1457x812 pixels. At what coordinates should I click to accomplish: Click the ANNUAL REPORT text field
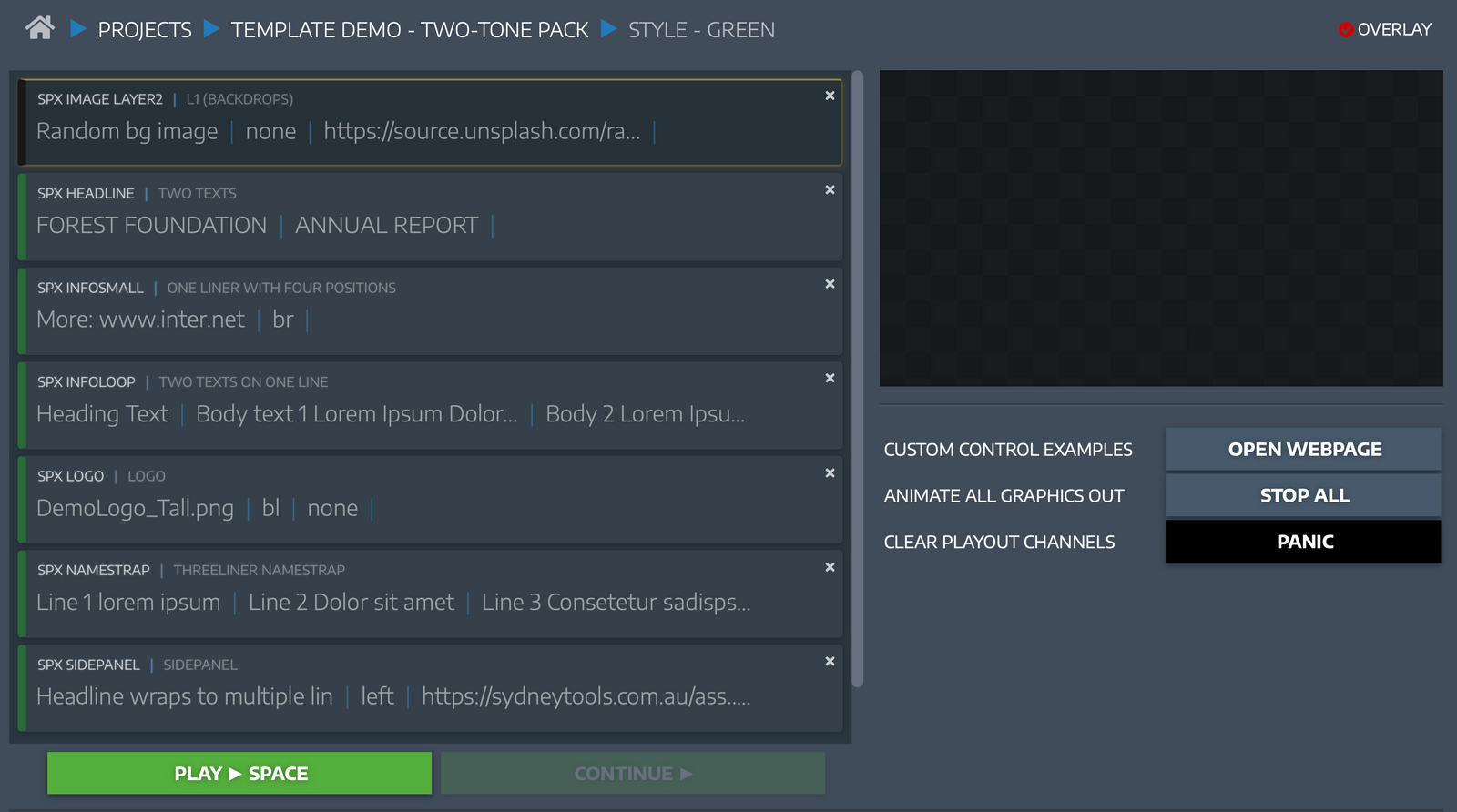coord(386,226)
